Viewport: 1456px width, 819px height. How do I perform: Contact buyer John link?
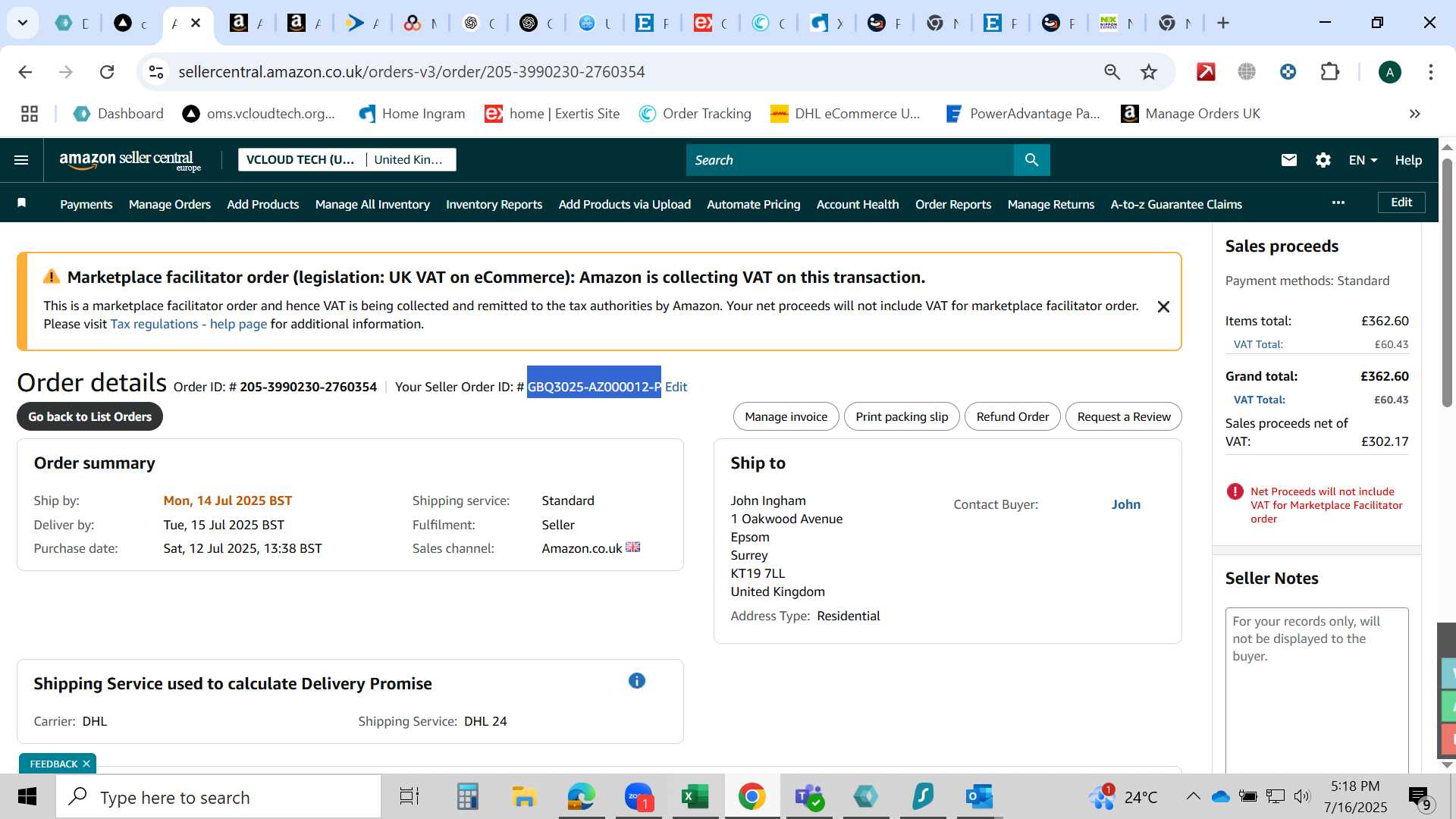pos(1125,504)
